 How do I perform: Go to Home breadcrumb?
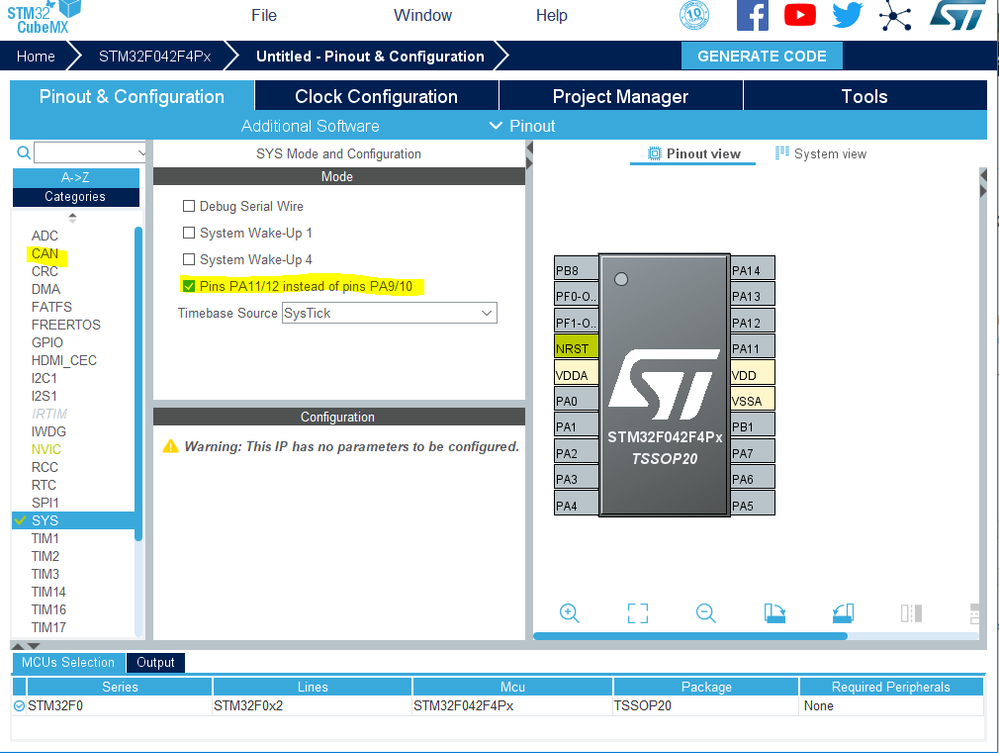36,56
